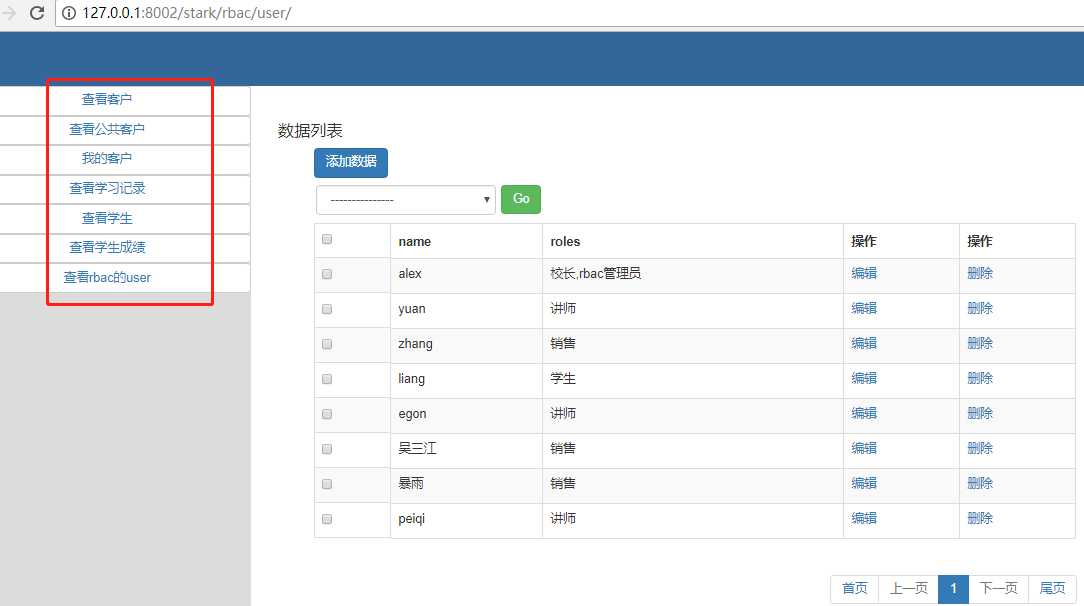
Task: Open 查看客户 in the sidebar
Action: click(x=106, y=100)
